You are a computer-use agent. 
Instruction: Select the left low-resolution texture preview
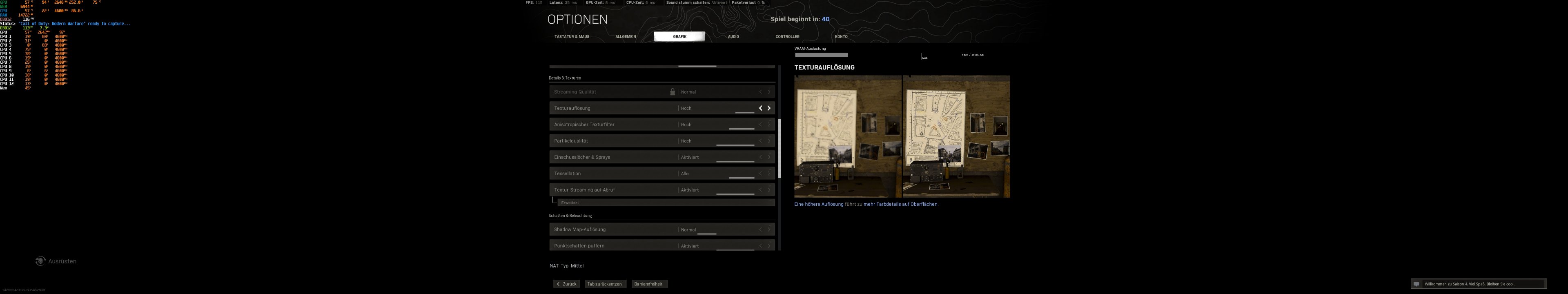click(848, 136)
